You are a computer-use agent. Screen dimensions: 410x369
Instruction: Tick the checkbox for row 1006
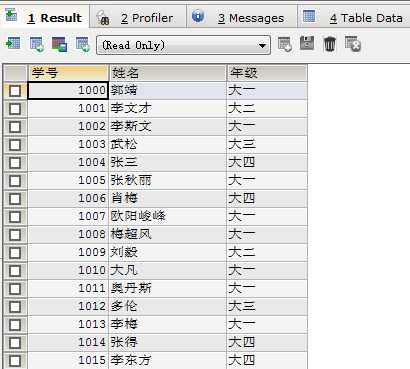pos(15,199)
